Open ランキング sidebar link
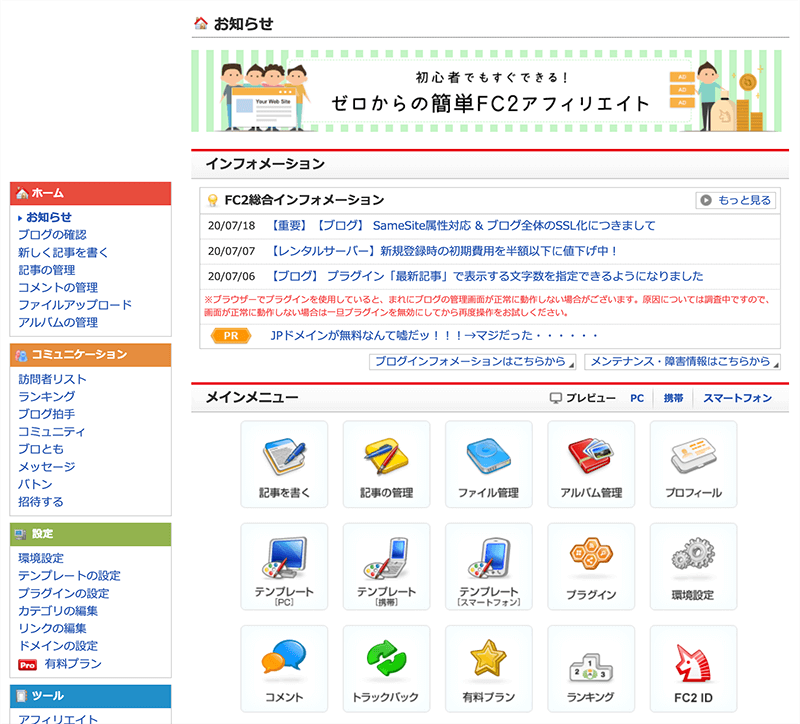 [46, 396]
